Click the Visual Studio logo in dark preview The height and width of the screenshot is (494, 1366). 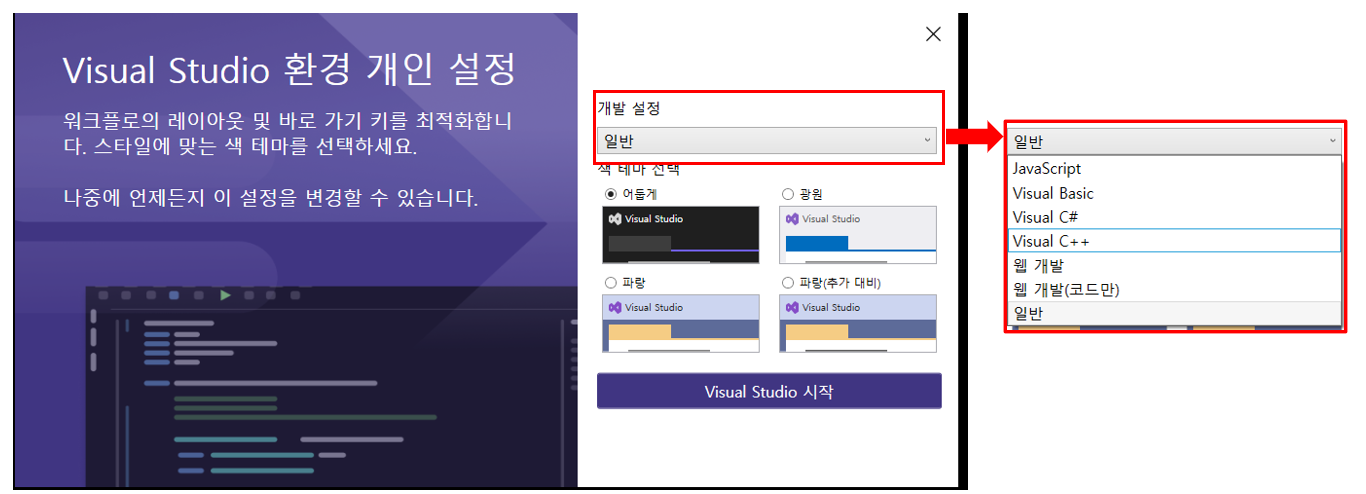pos(615,218)
